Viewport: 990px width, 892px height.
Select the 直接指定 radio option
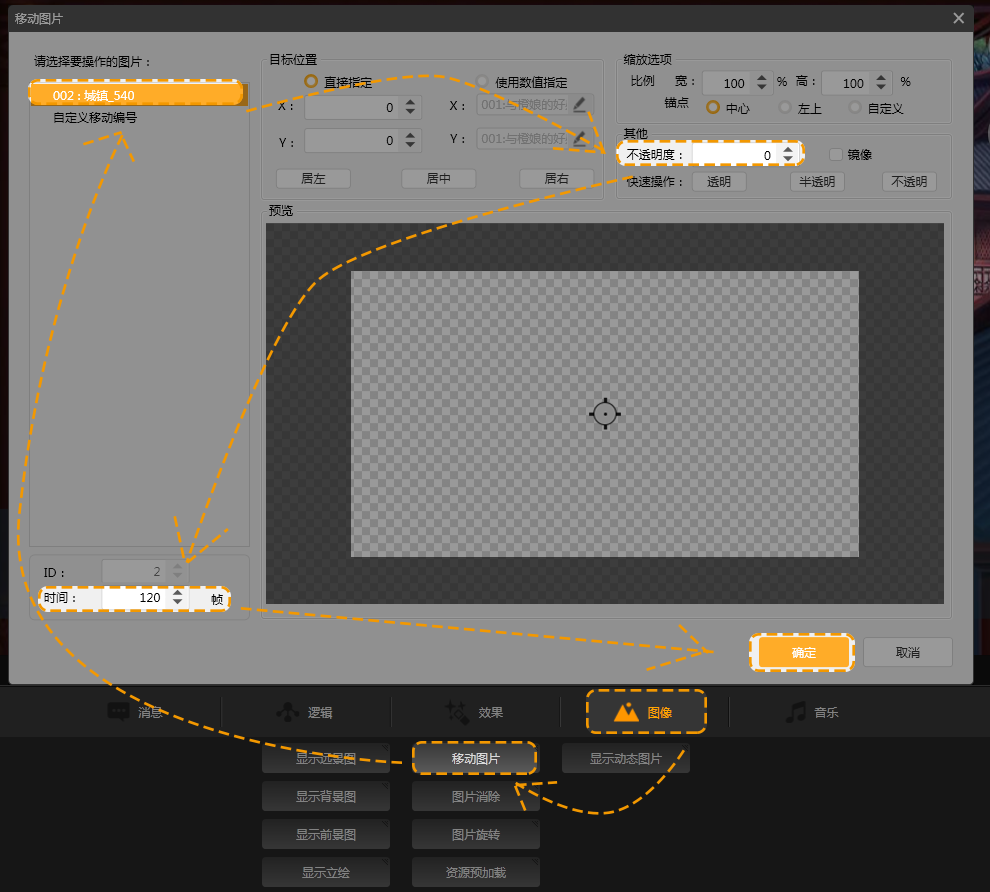pyautogui.click(x=311, y=82)
